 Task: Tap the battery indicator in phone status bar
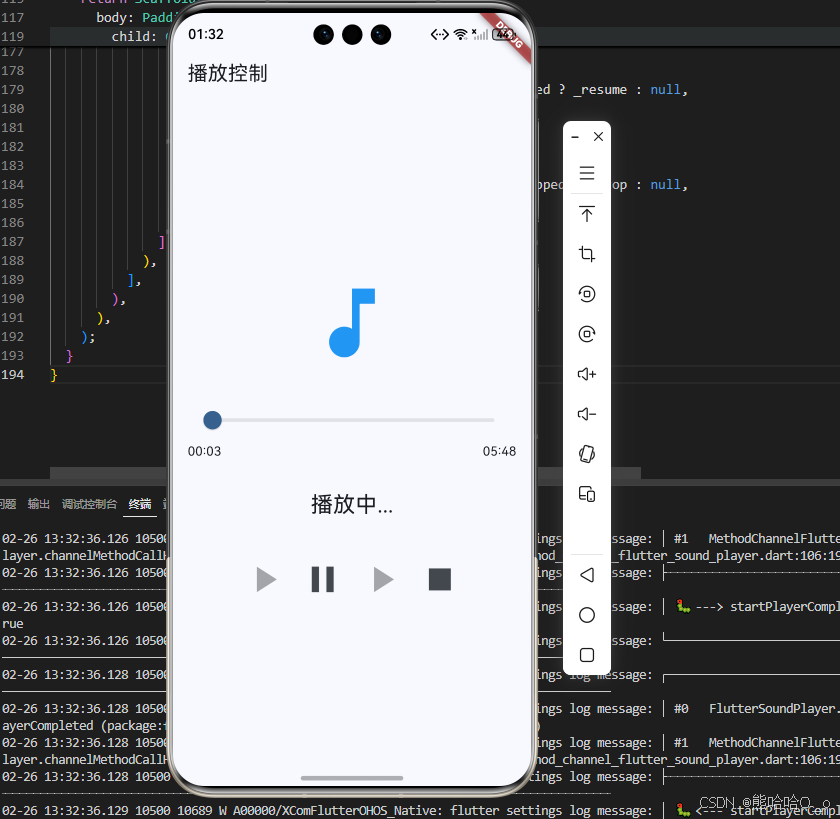coord(504,35)
